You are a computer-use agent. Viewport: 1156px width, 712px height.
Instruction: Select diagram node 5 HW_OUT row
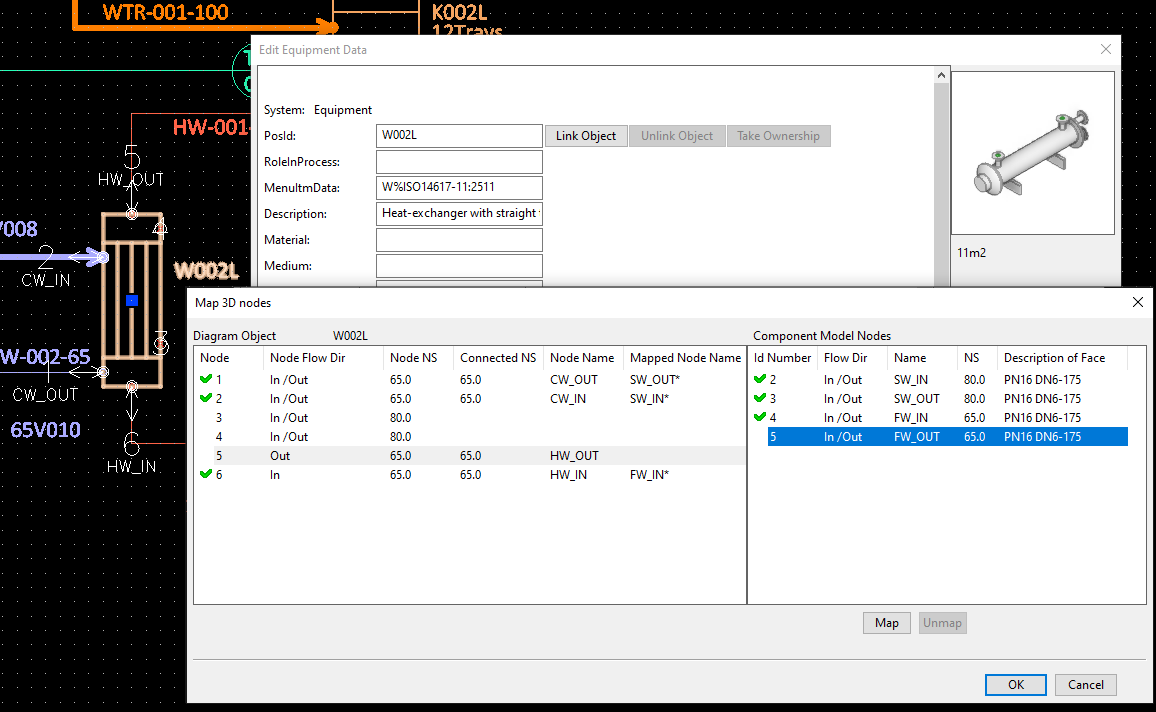point(469,456)
